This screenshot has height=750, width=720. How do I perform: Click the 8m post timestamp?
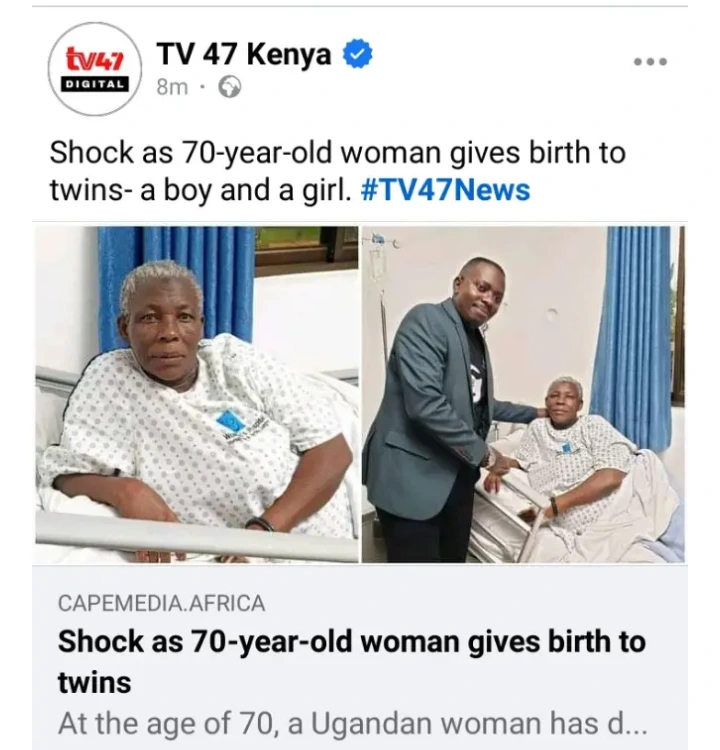click(x=172, y=88)
